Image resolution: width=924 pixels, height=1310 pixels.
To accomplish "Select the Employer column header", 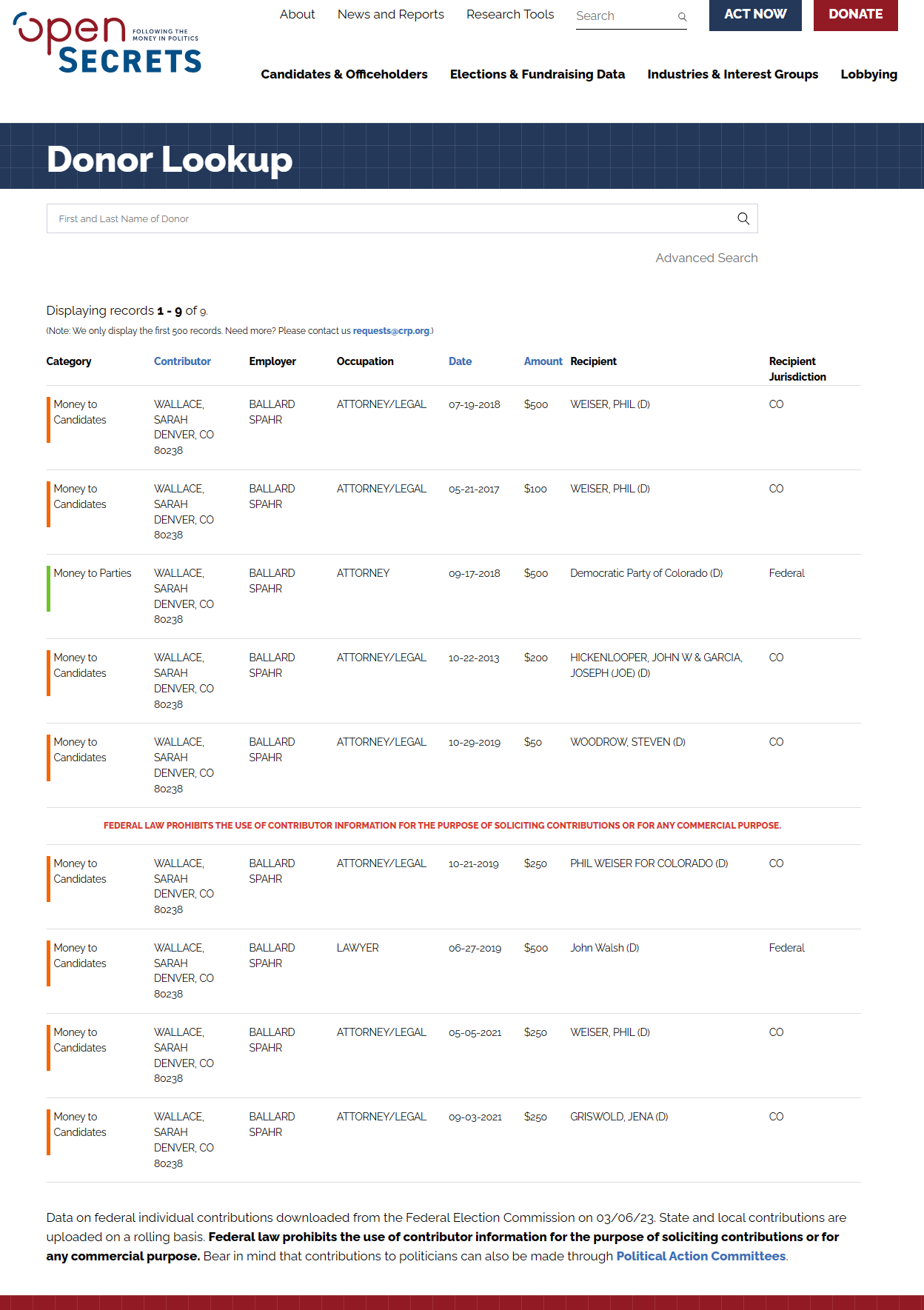I will (x=272, y=361).
